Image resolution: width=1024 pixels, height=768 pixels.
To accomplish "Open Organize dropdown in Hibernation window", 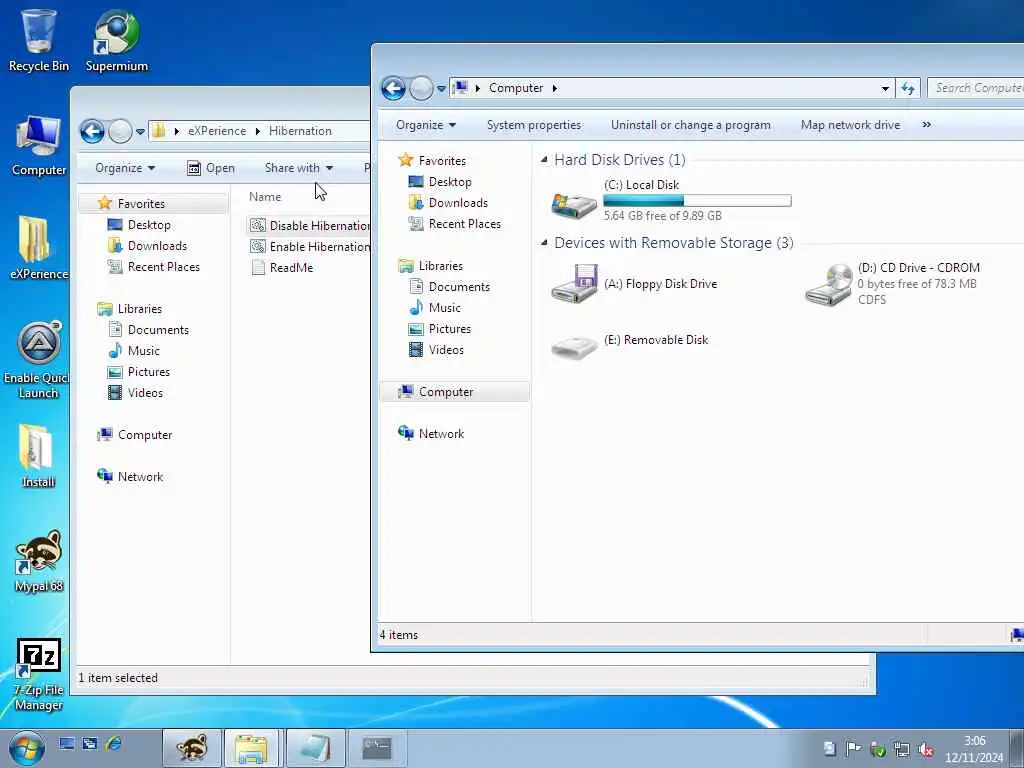I will 125,168.
